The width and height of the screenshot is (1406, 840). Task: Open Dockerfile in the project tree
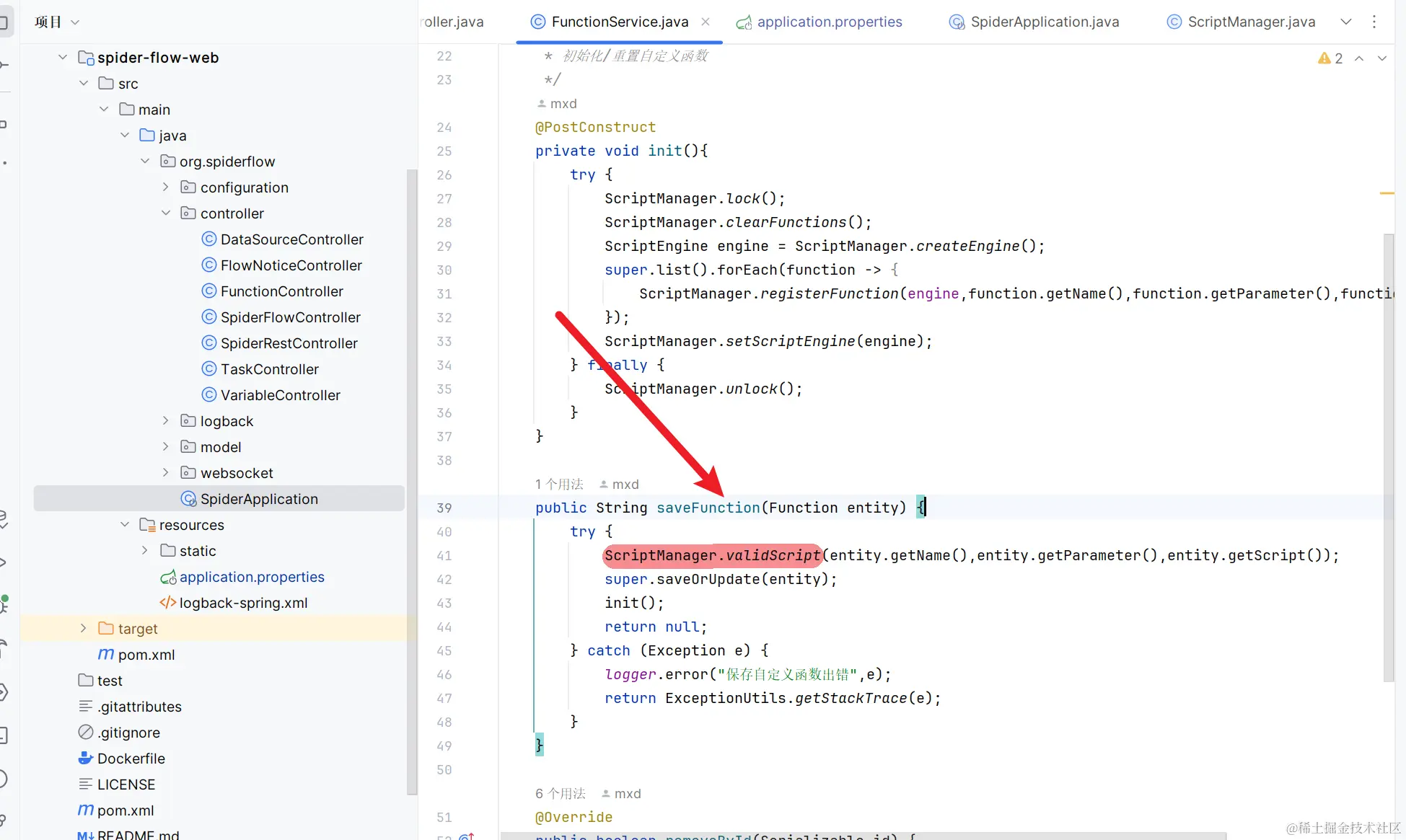point(131,759)
